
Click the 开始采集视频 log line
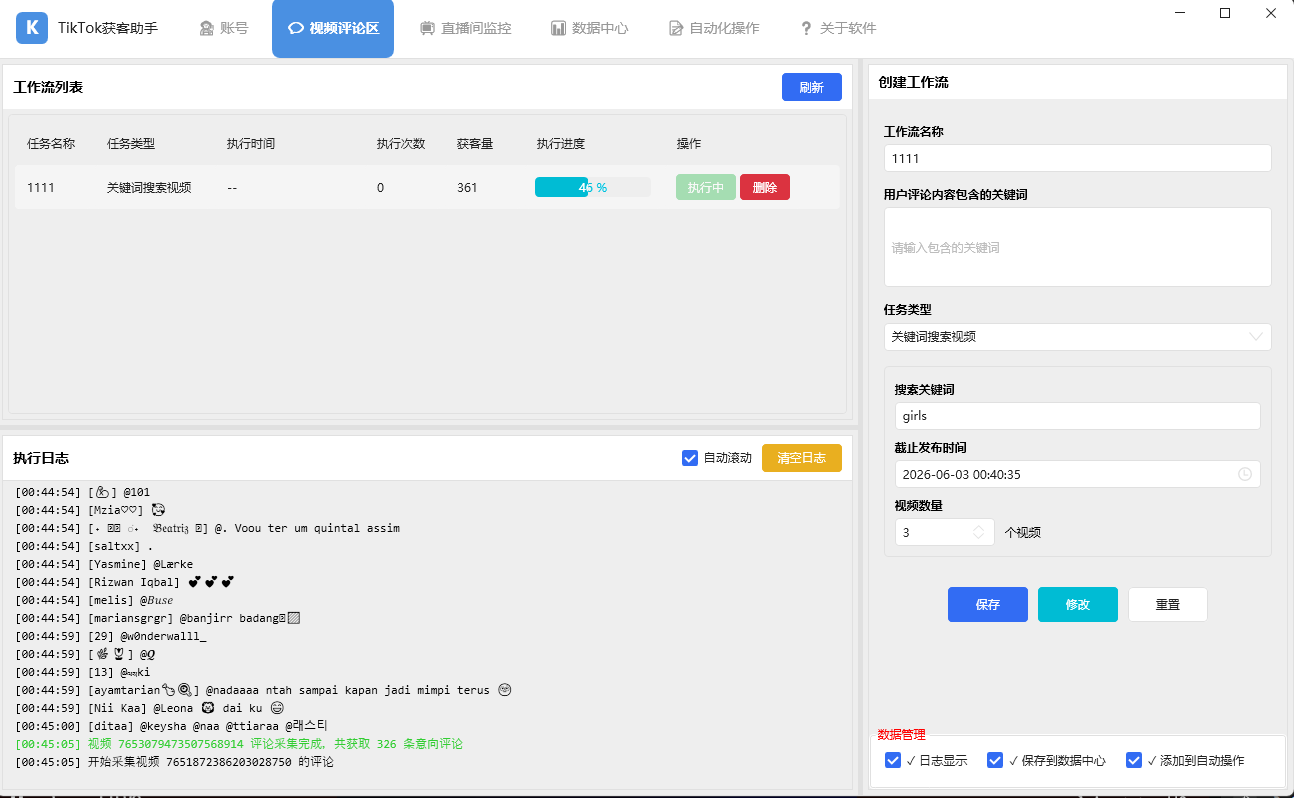tap(174, 762)
